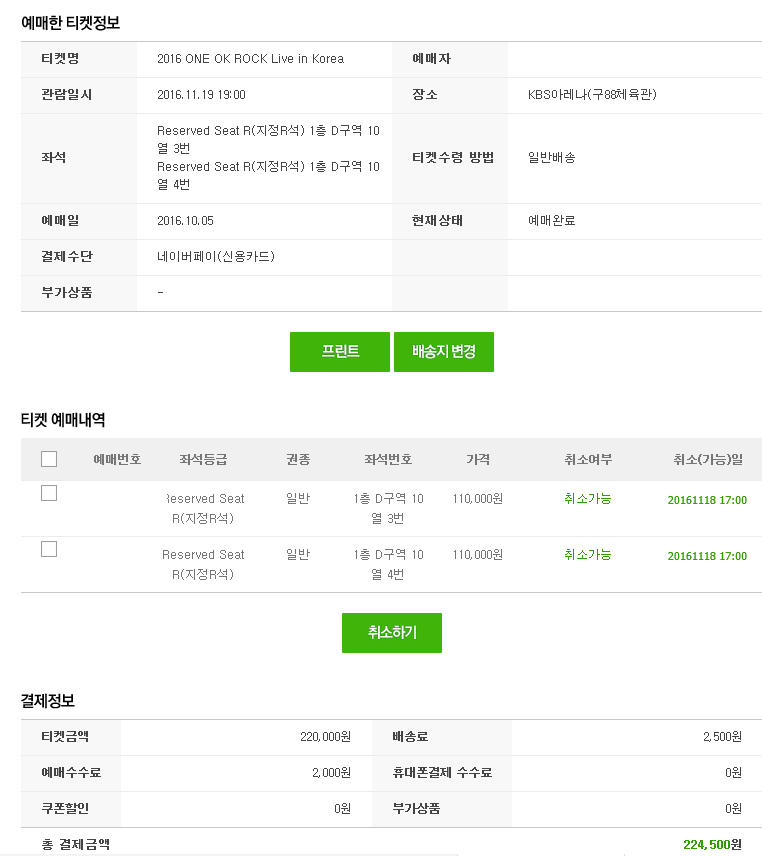Screen dimensions: 762x856
Task: Click the 프린트 button
Action: point(340,352)
